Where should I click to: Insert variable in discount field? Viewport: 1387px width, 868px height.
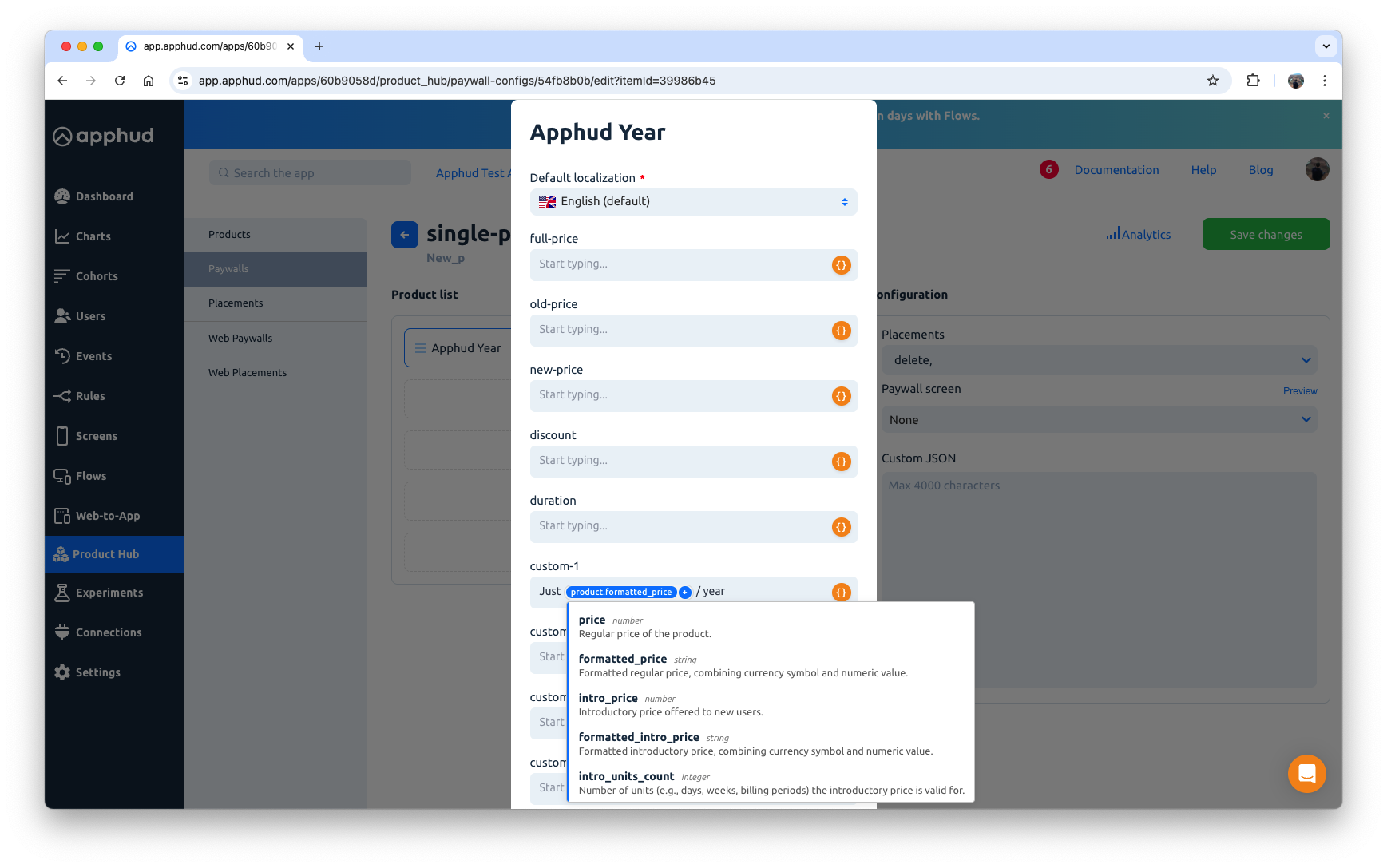point(841,462)
